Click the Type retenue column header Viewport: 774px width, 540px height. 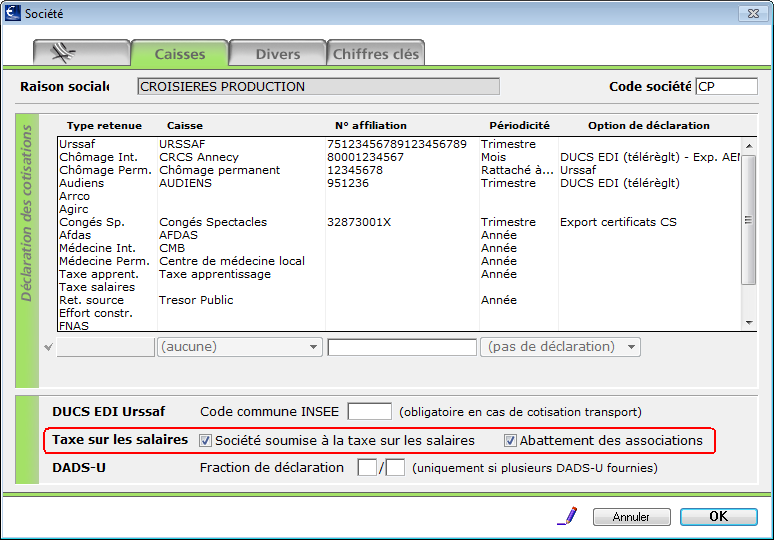coord(104,125)
